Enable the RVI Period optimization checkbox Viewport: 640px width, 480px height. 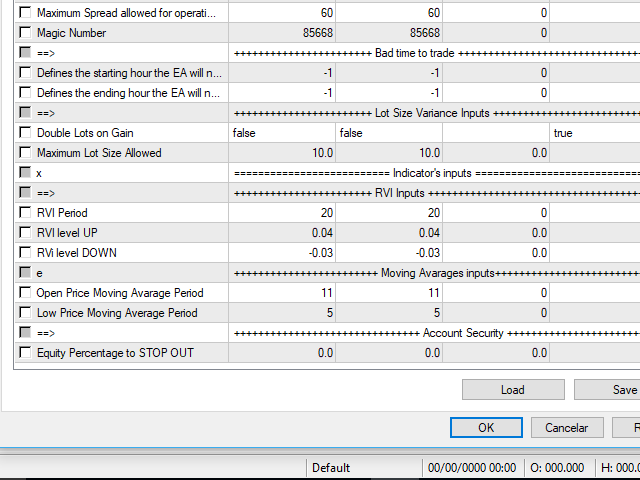[25, 213]
